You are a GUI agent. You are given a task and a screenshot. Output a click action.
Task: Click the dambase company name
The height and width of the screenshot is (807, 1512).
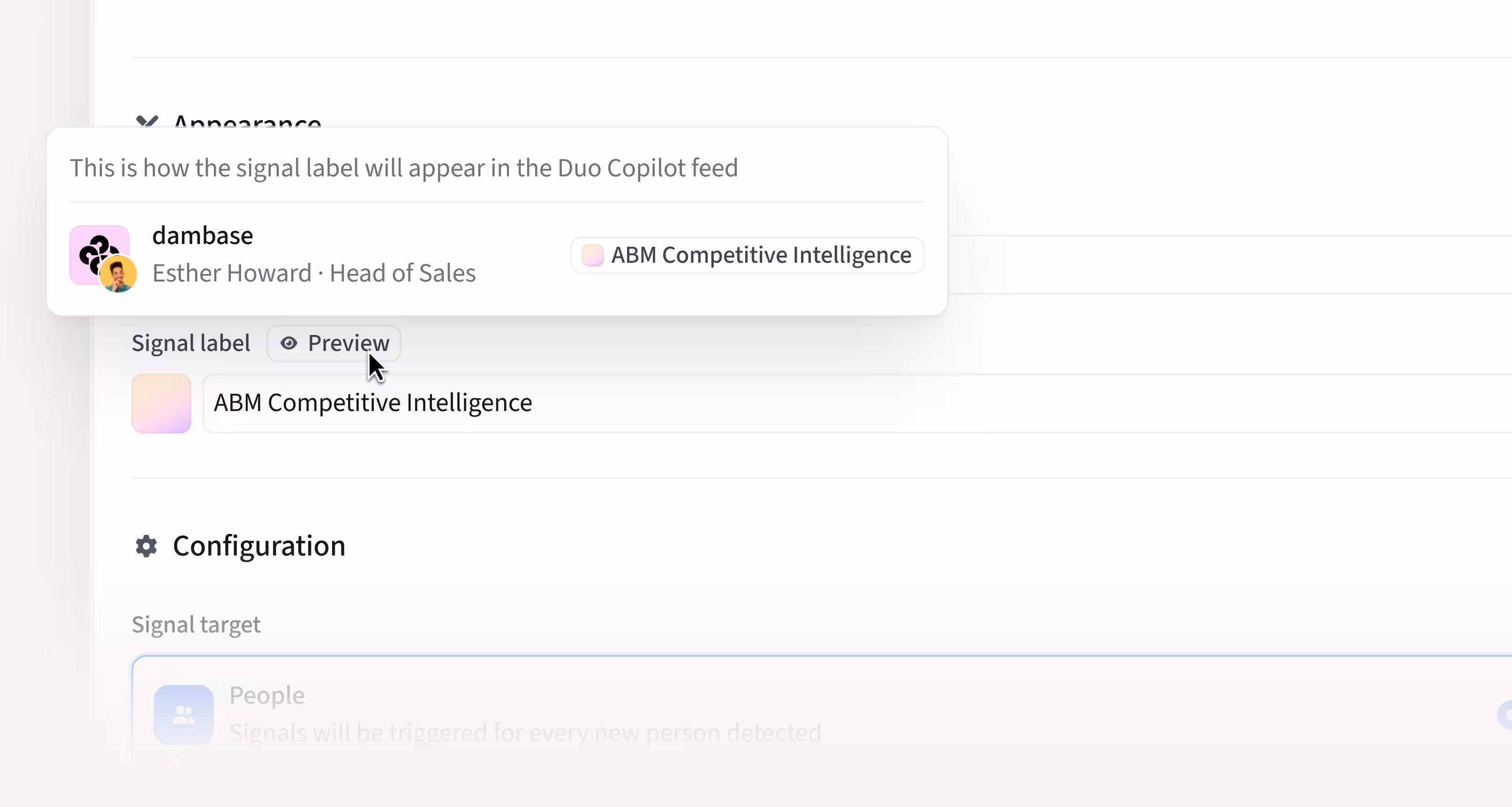pyautogui.click(x=203, y=236)
